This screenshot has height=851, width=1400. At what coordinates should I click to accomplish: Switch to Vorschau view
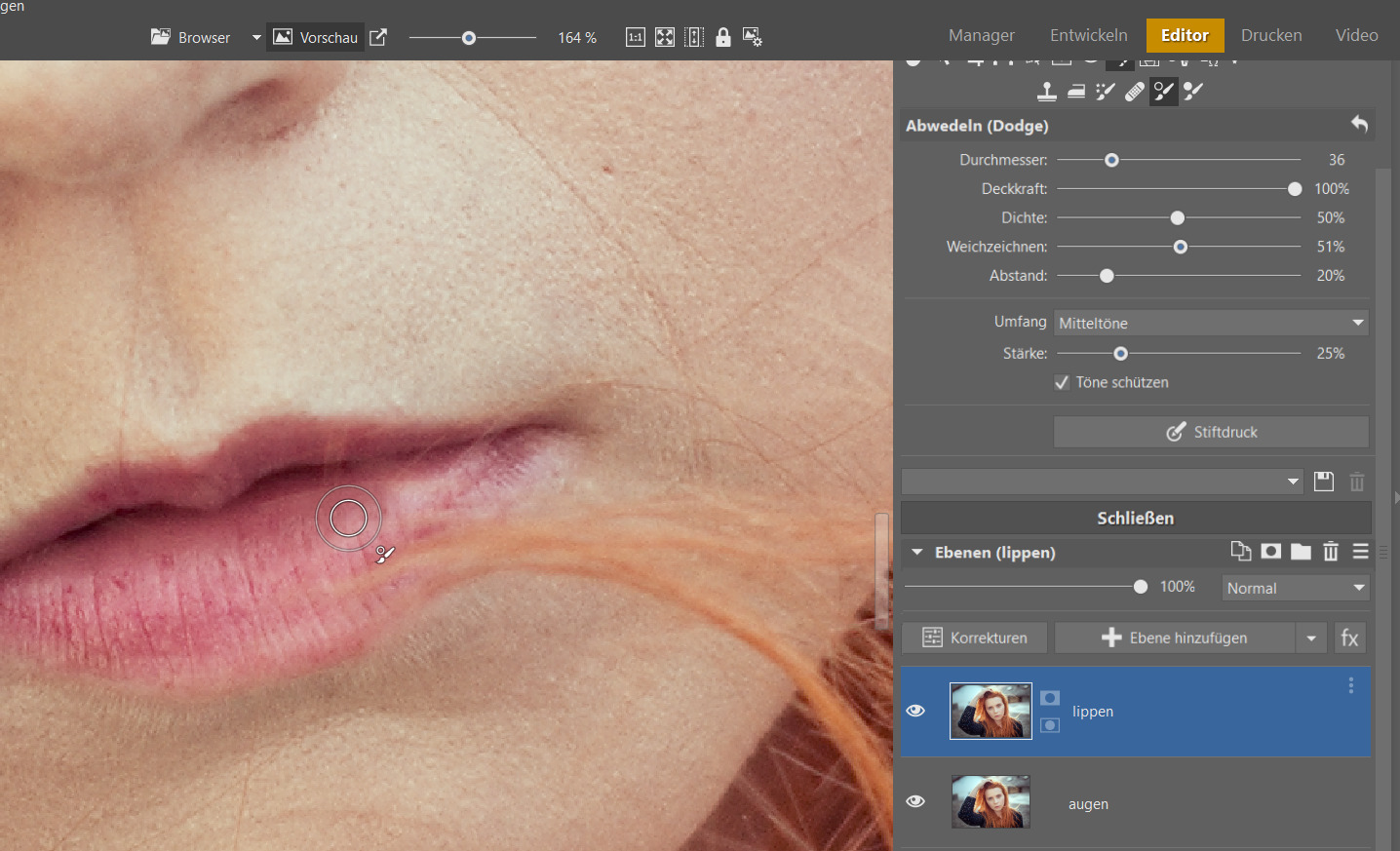(x=315, y=37)
